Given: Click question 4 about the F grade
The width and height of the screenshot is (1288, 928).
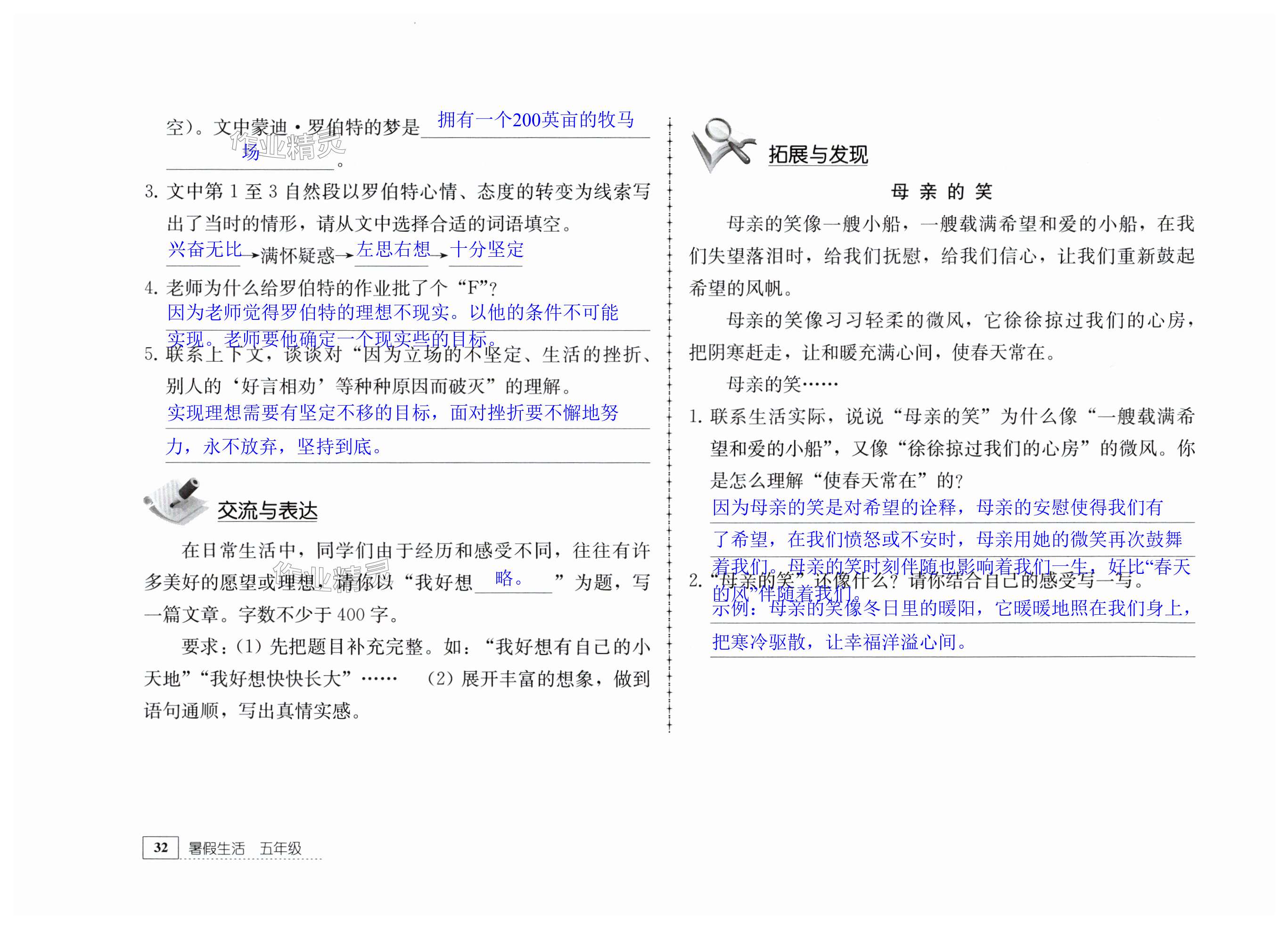Looking at the screenshot, I should pyautogui.click(x=321, y=288).
